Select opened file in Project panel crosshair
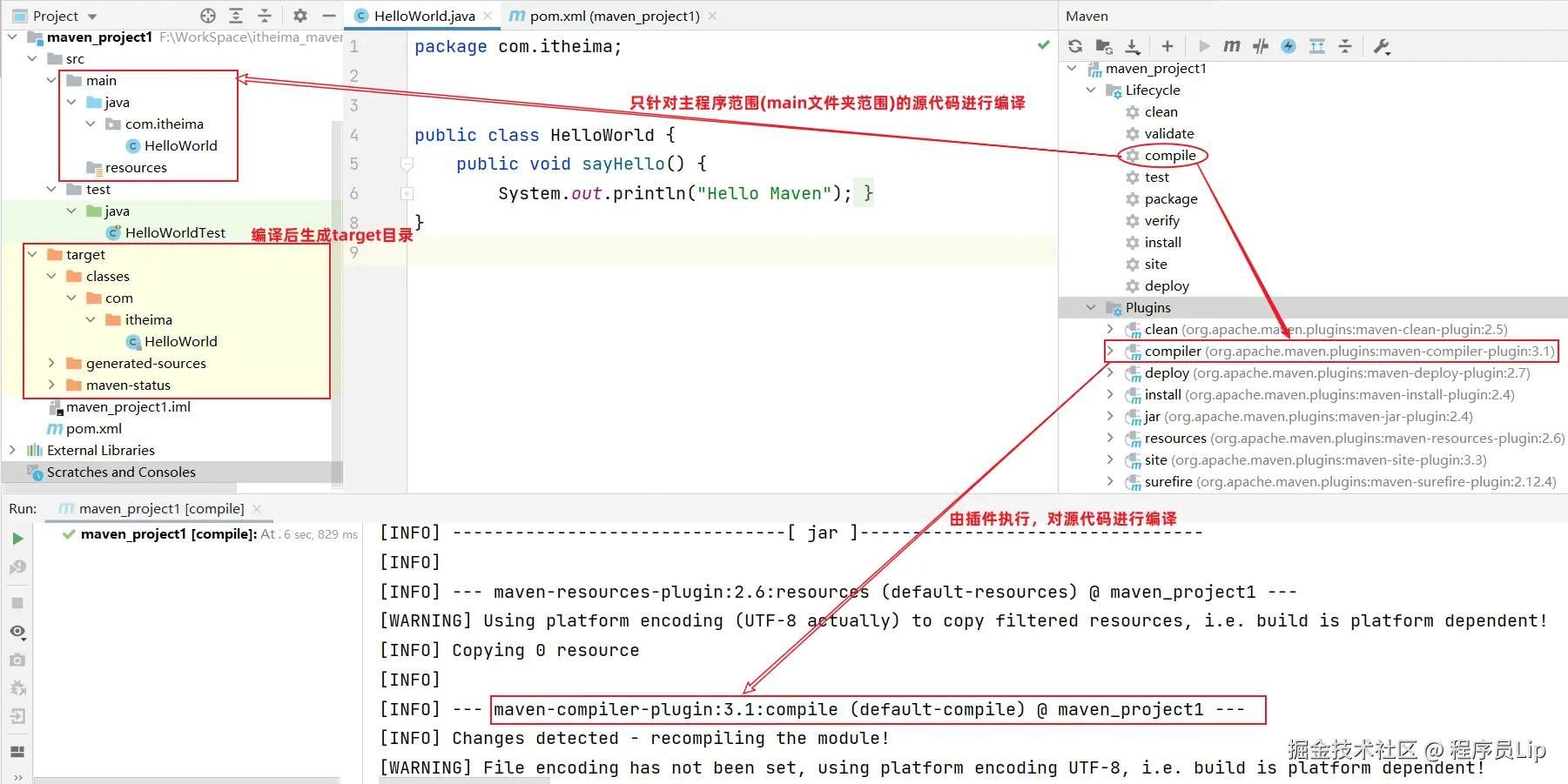Viewport: 1568px width, 784px height. (x=206, y=15)
